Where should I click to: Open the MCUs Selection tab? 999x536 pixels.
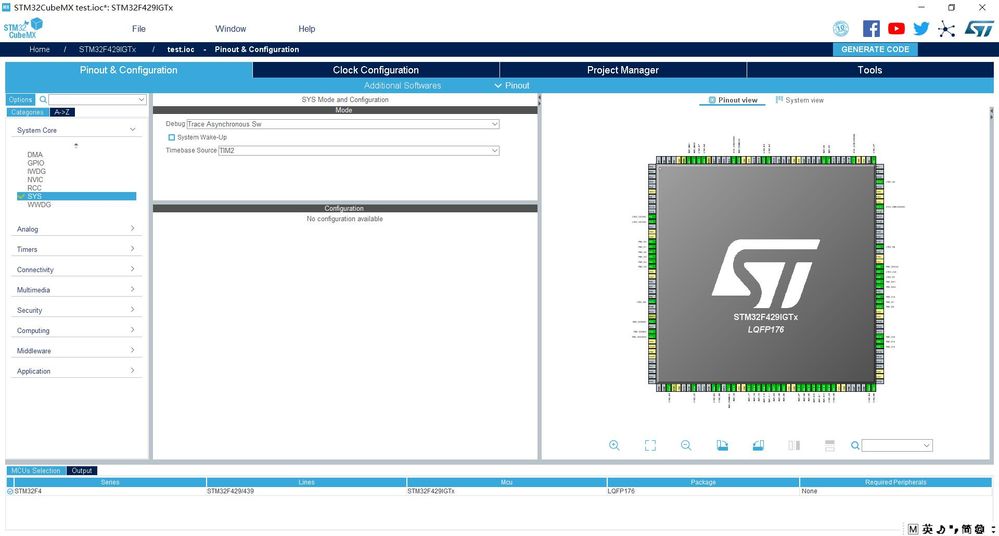coord(36,470)
